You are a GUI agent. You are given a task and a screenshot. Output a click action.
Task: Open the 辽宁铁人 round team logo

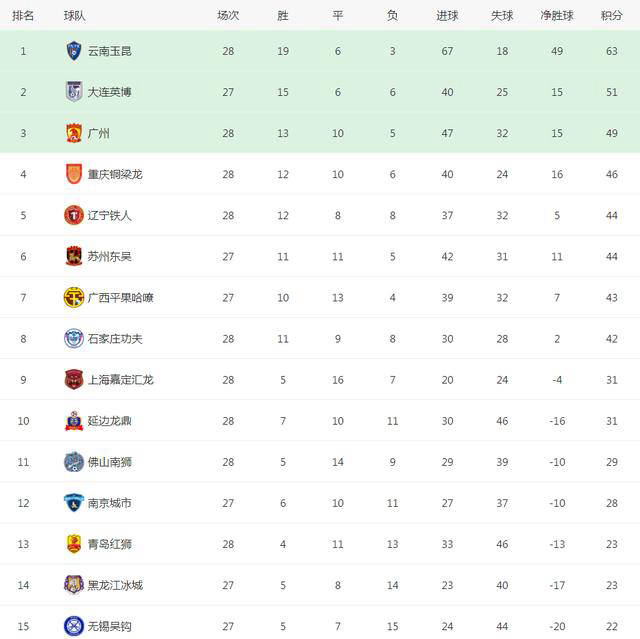(74, 215)
